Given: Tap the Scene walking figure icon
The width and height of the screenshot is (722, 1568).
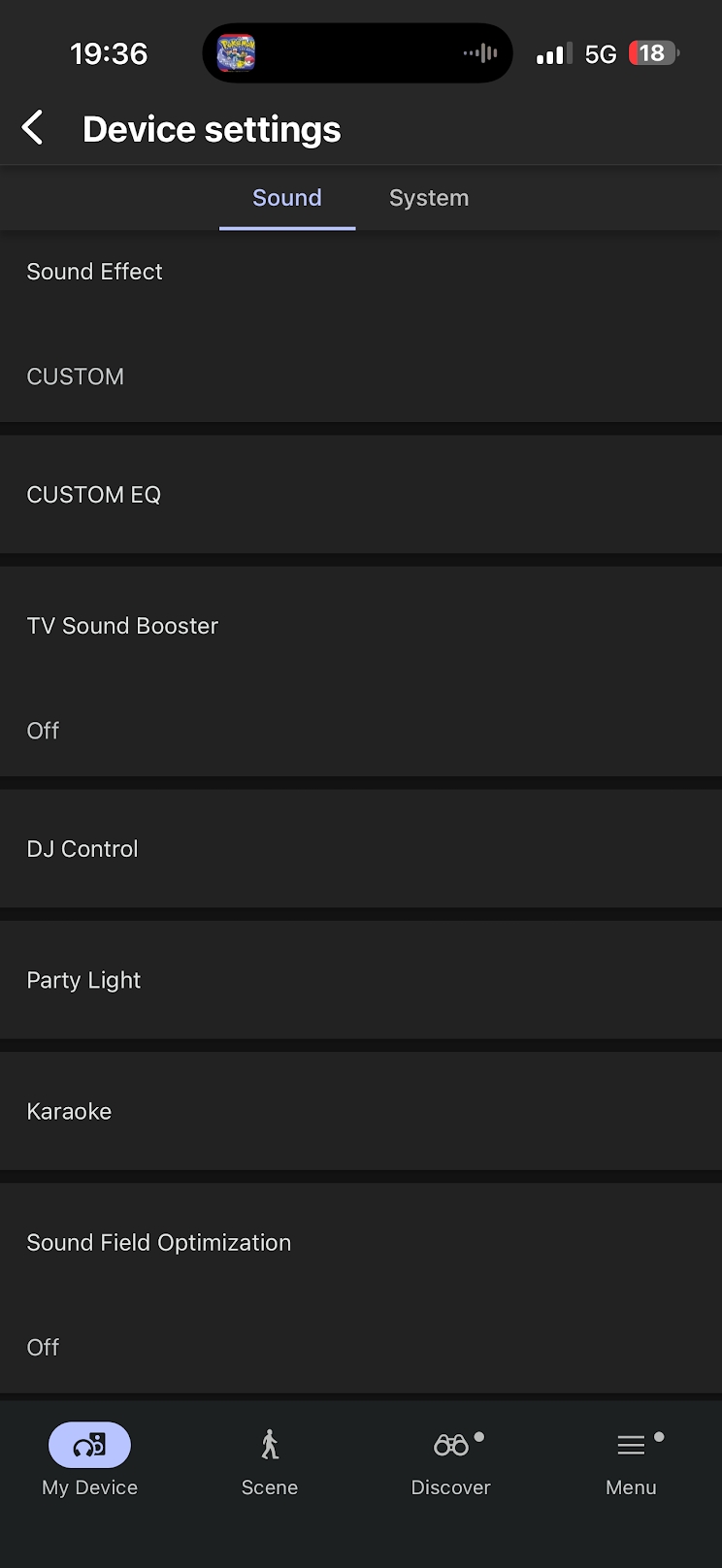Looking at the screenshot, I should coord(270,1446).
